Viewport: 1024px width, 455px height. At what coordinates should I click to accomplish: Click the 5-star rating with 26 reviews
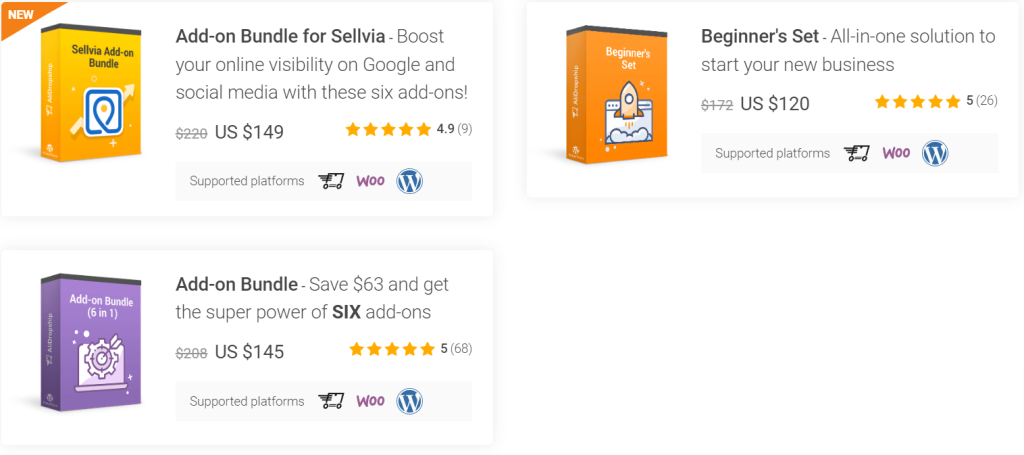coord(936,101)
